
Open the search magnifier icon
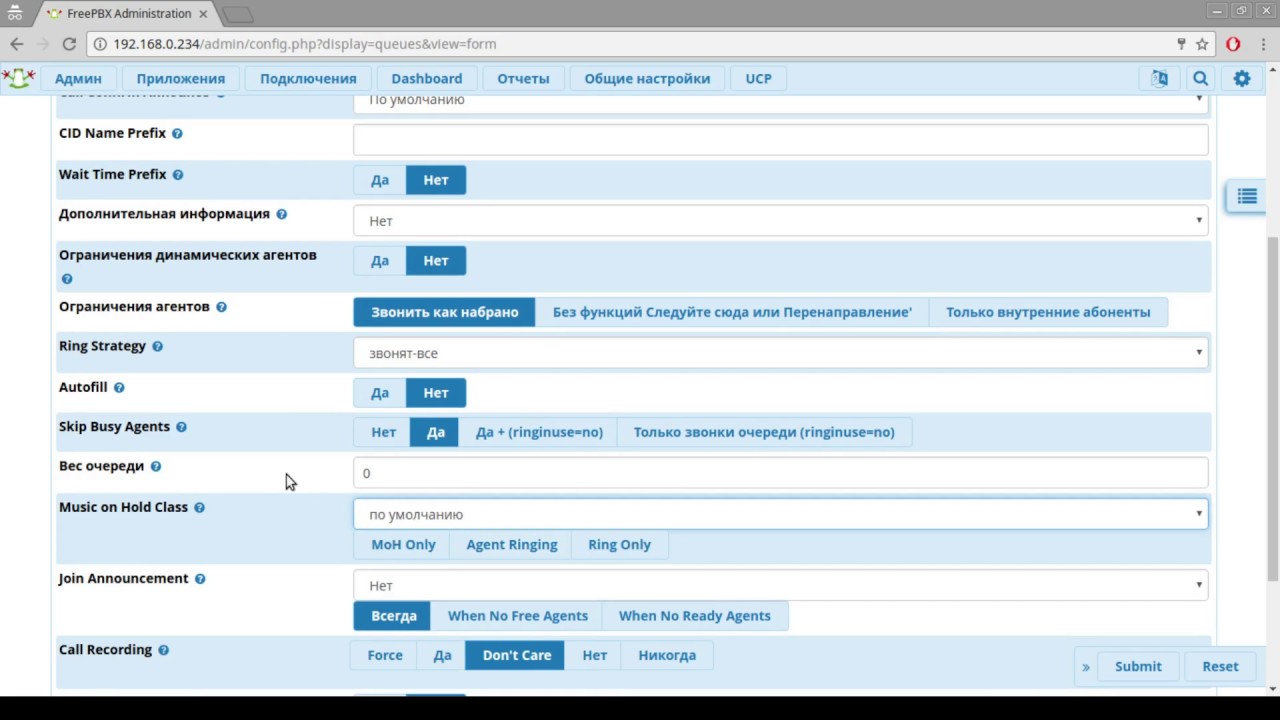pyautogui.click(x=1200, y=78)
